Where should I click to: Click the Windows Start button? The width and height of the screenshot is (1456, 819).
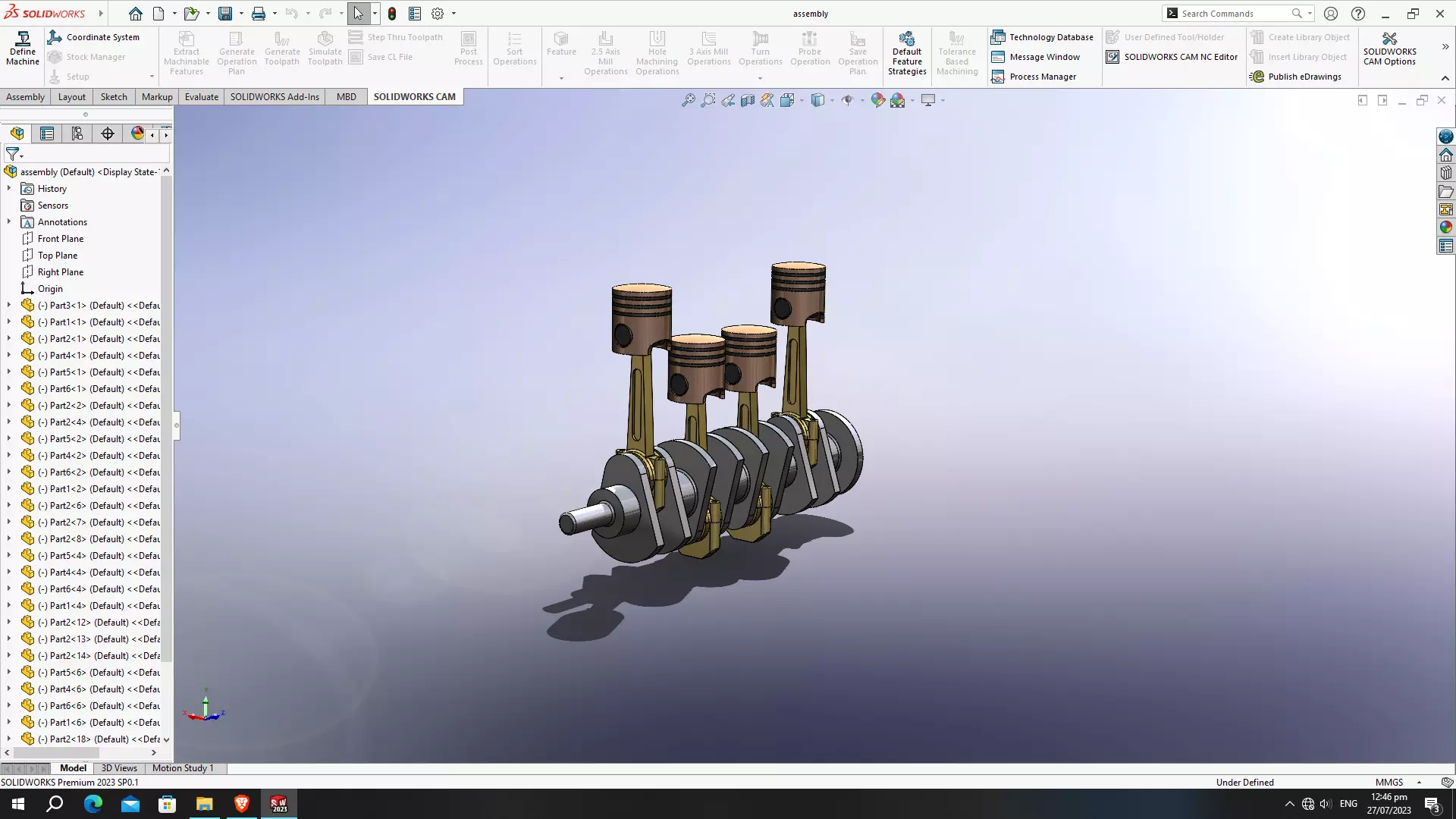(18, 804)
